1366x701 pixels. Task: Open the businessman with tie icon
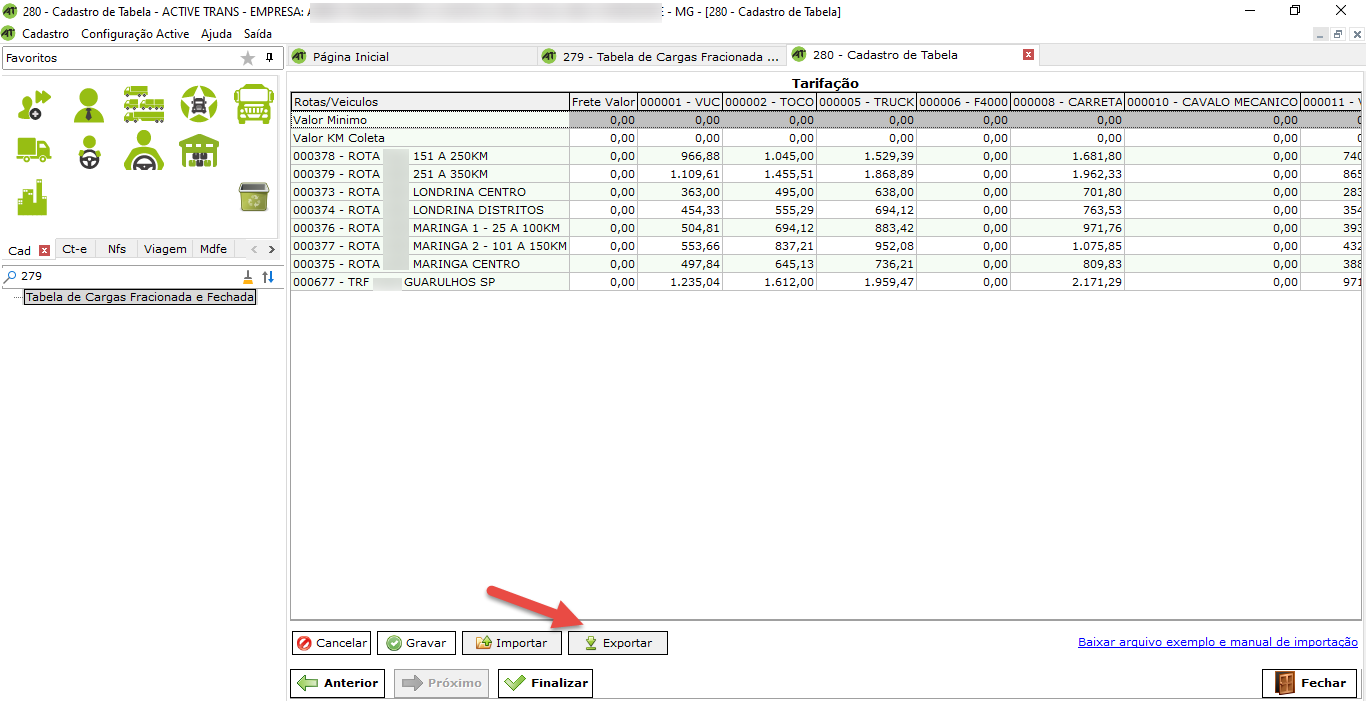pyautogui.click(x=88, y=104)
